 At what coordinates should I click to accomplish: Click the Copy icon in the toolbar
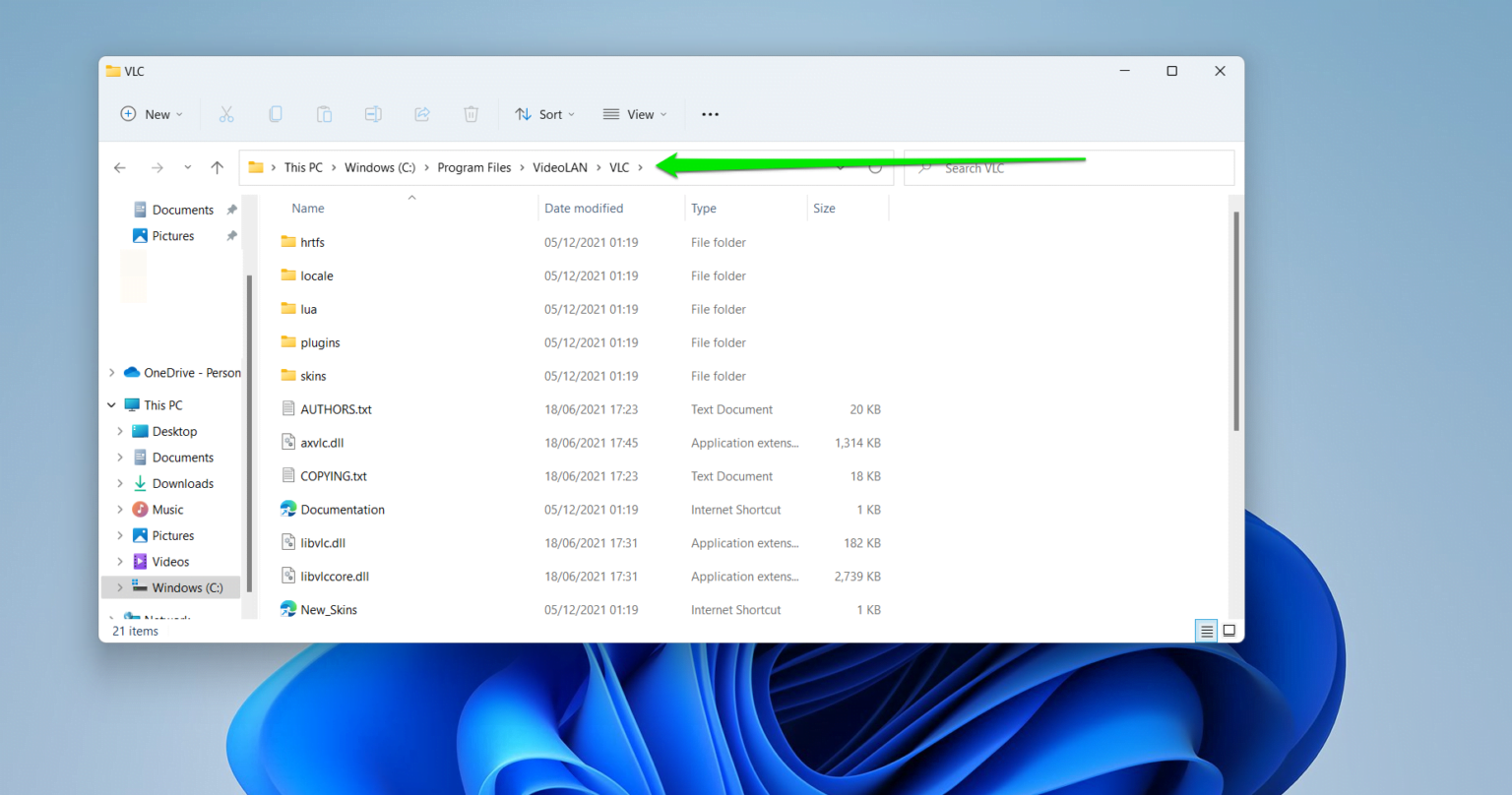276,114
